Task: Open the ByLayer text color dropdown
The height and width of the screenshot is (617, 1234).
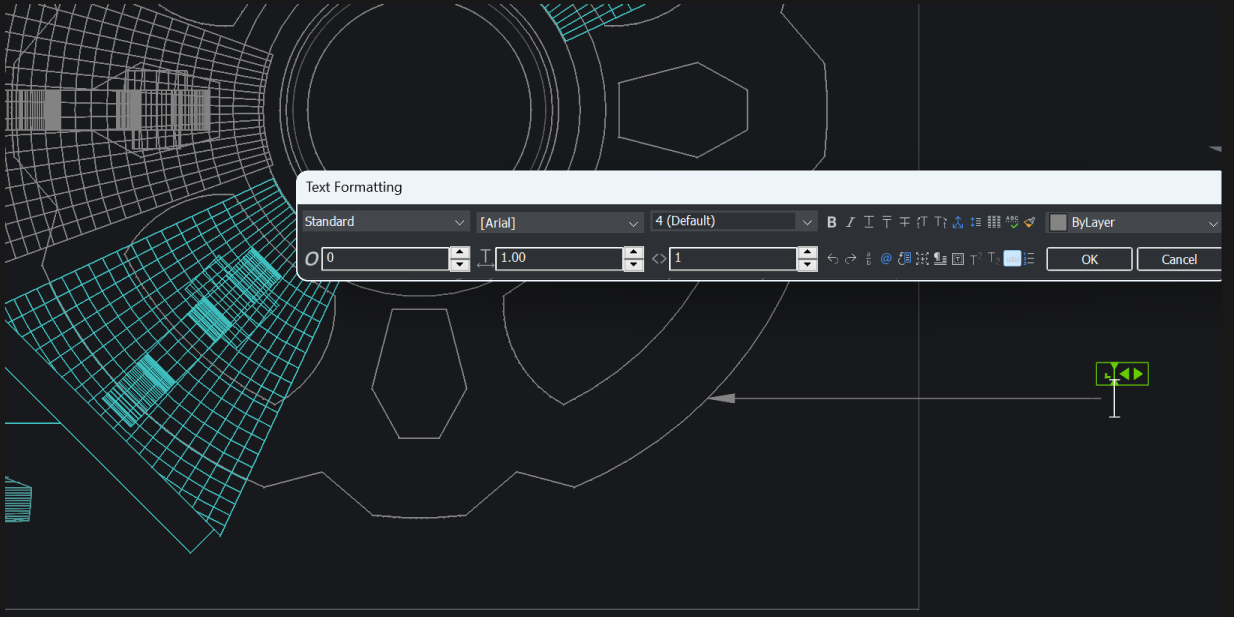Action: (x=1213, y=221)
